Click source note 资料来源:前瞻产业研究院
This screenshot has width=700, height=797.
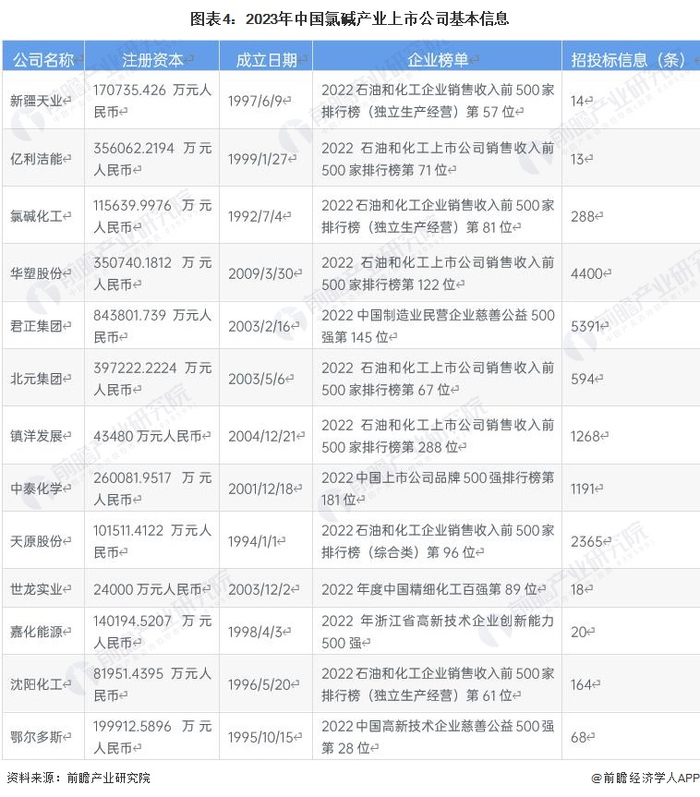[79, 777]
